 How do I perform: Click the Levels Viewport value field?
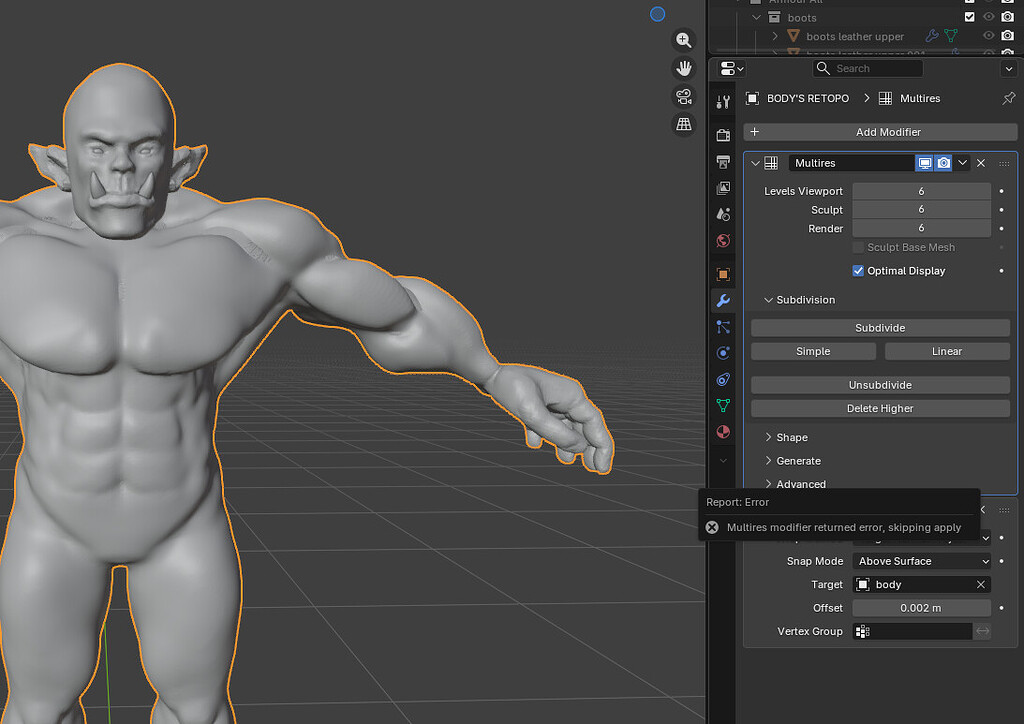(x=921, y=191)
